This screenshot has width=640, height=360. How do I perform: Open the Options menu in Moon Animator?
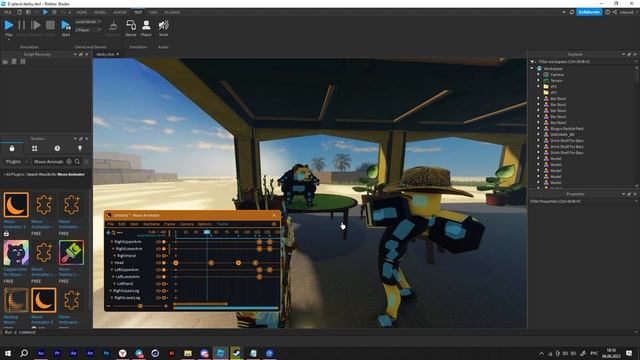(205, 224)
